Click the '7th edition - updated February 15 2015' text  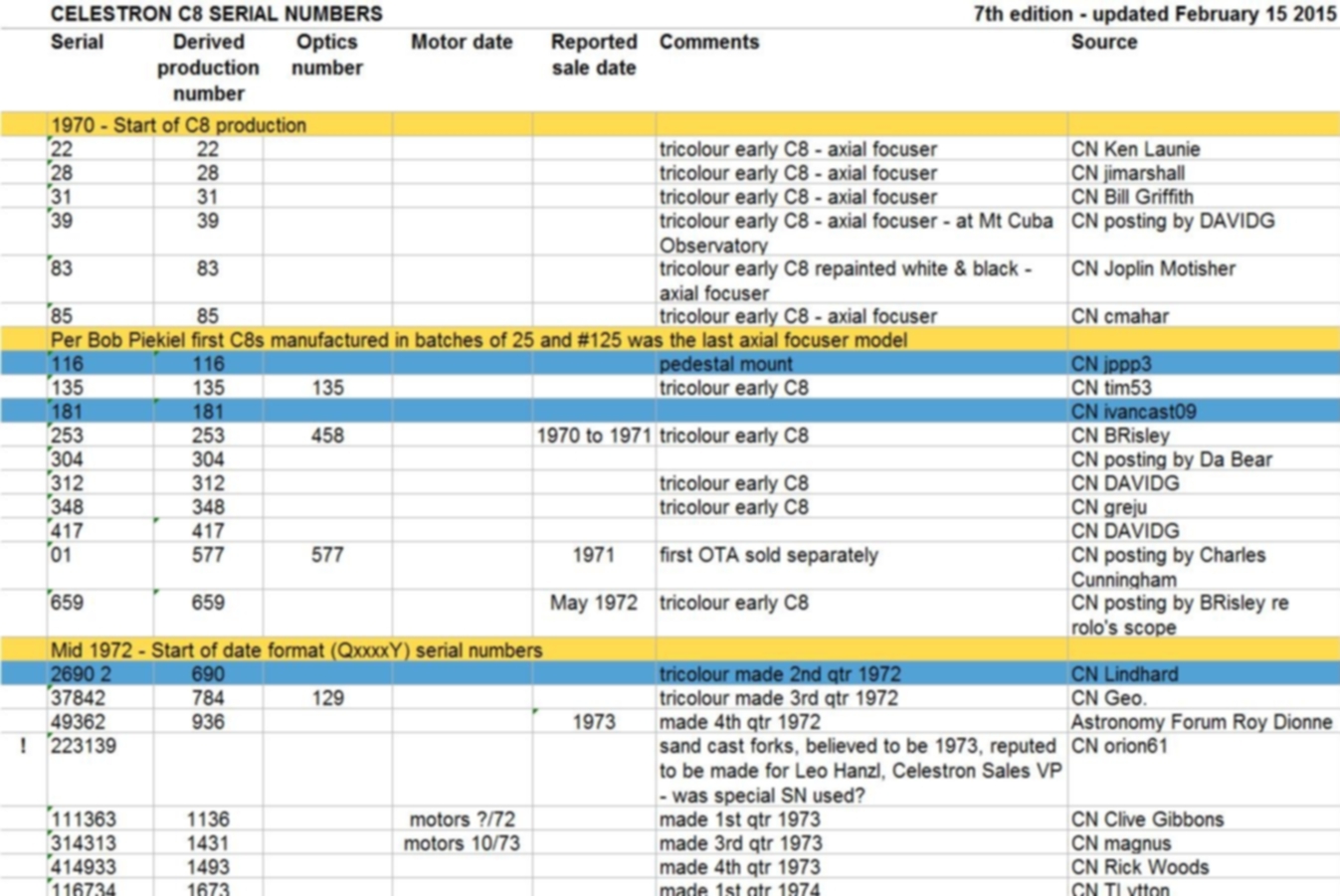pos(1154,14)
